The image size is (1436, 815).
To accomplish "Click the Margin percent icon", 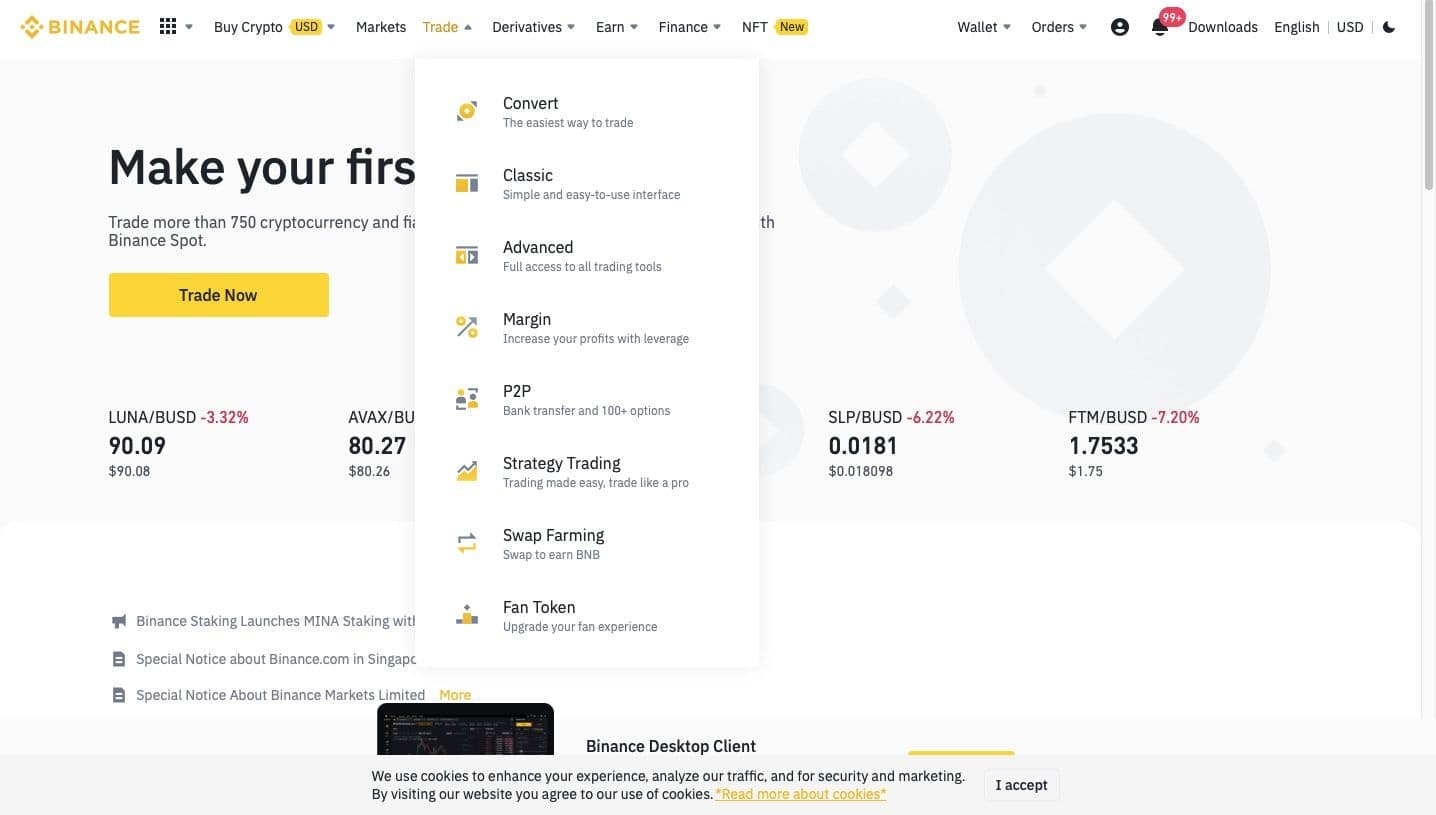I will [467, 328].
